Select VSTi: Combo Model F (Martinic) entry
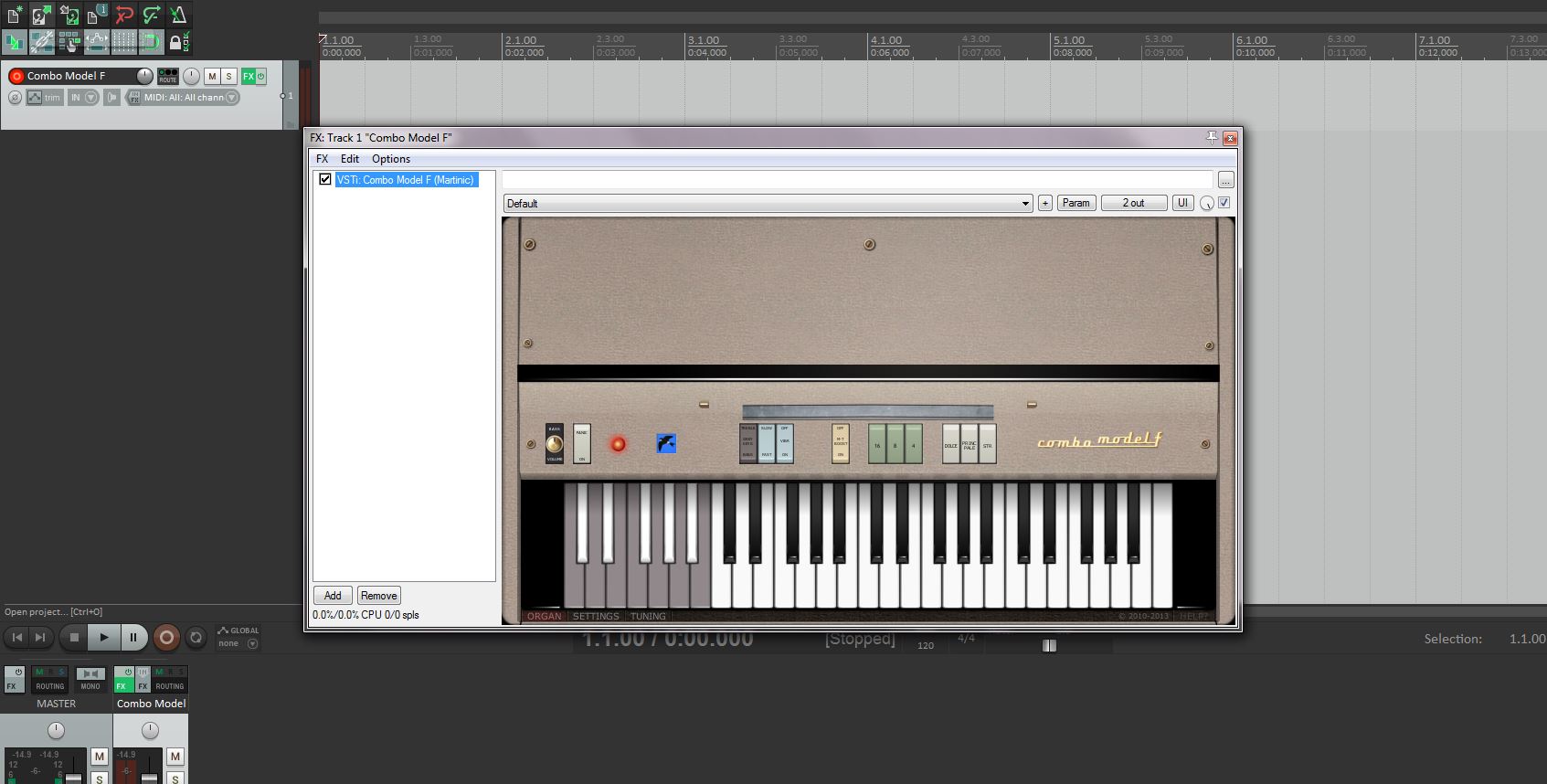This screenshot has height=784, width=1547. pos(406,180)
